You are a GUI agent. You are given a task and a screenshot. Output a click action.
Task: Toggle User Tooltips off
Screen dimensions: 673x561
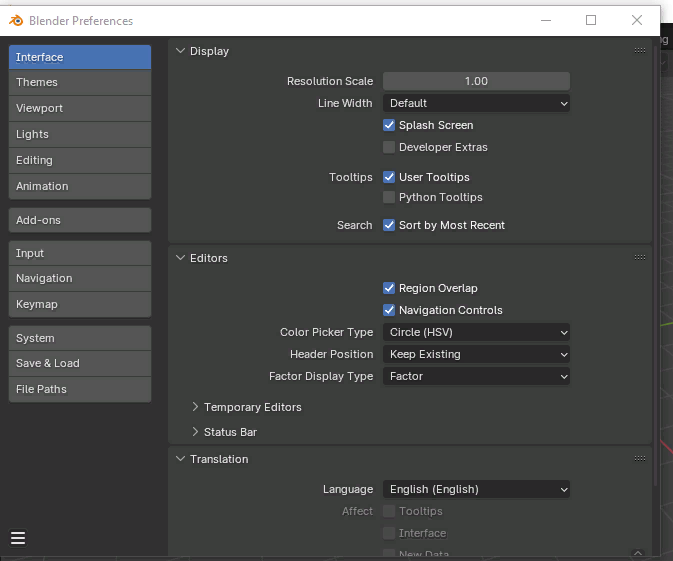389,177
